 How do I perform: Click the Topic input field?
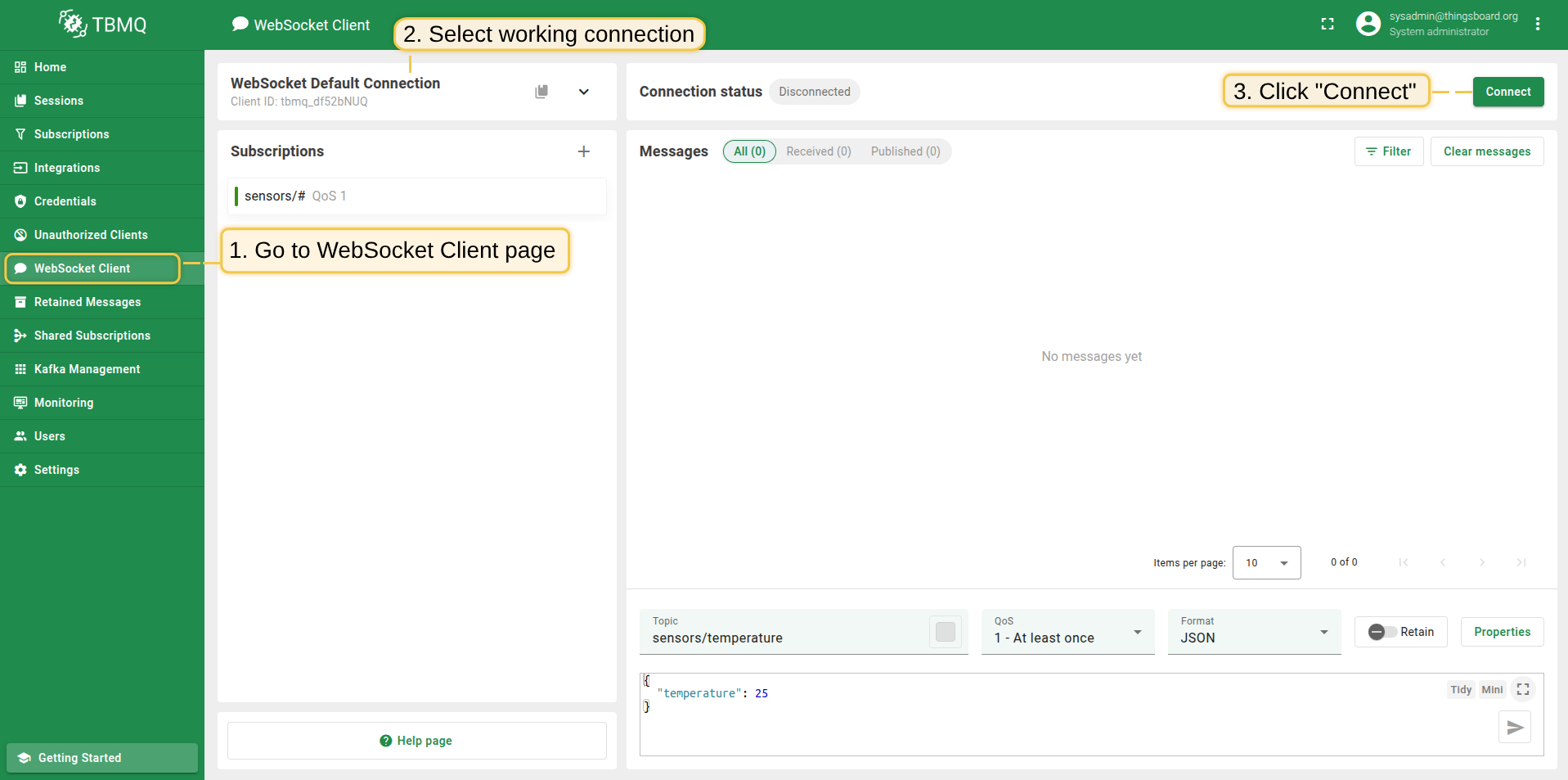[x=785, y=638]
